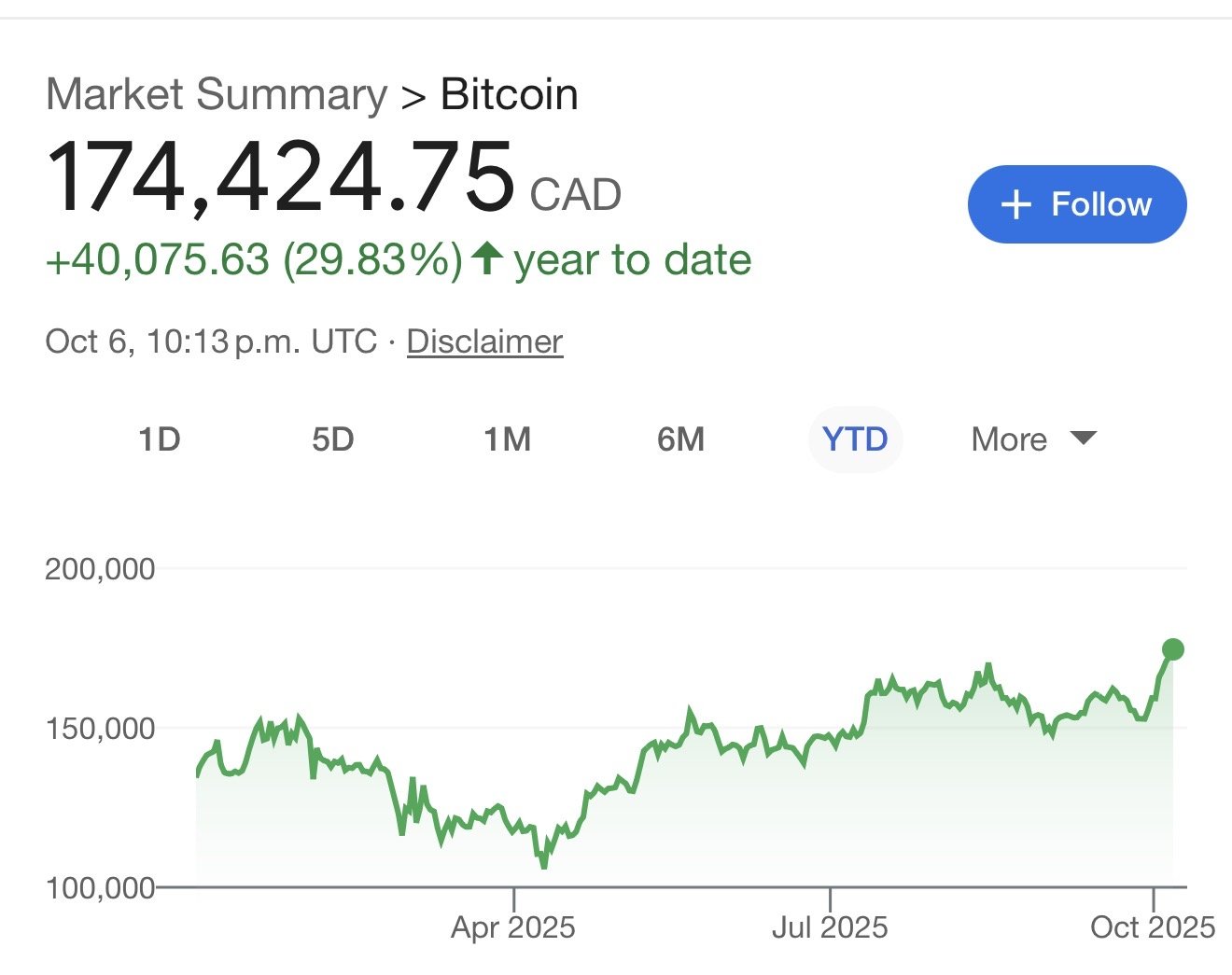Click the breadcrumb chevron before Bitcoin

click(x=413, y=97)
